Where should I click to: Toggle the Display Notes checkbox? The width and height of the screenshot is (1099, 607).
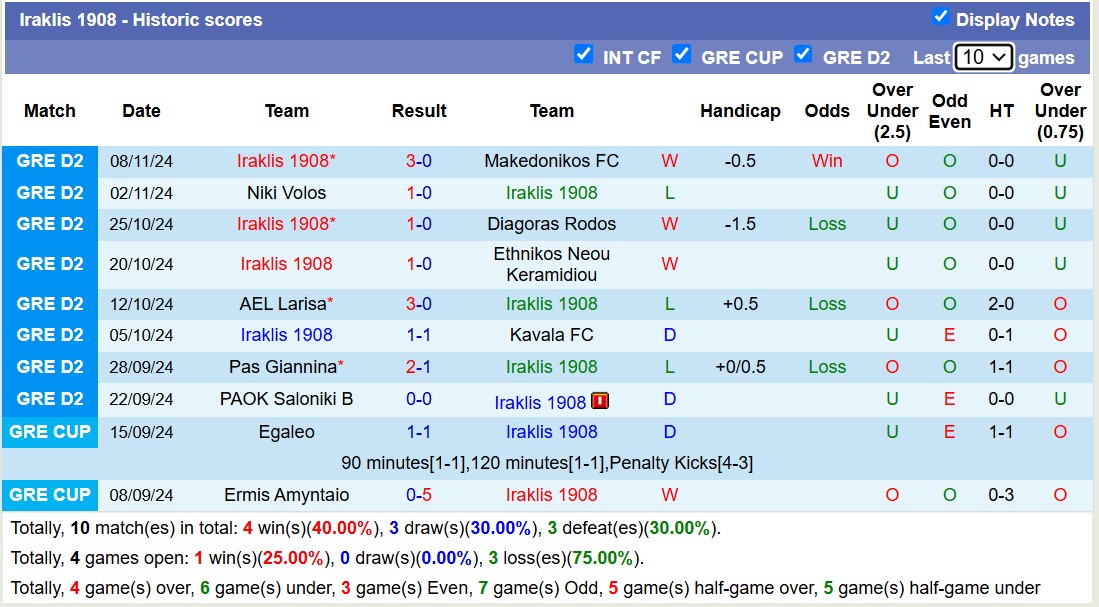[941, 18]
